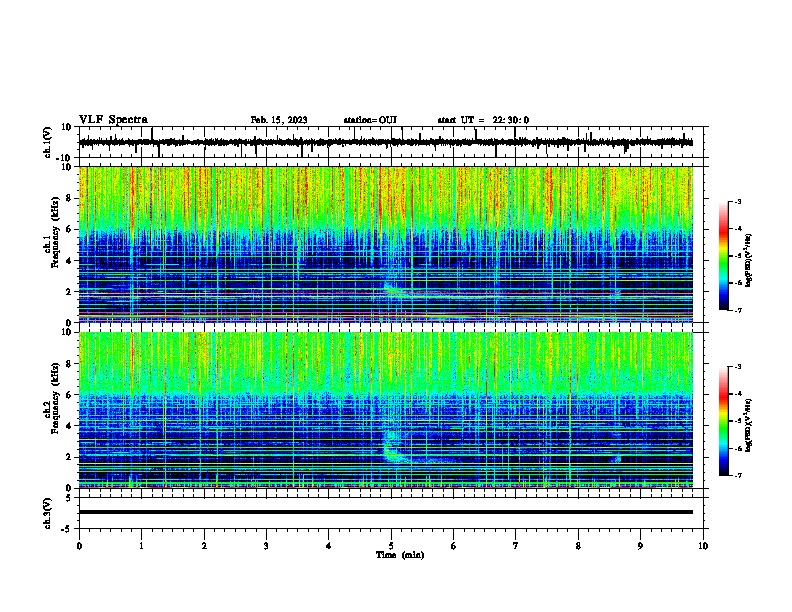Click the "4" kHz tick of ch.2 spectrogram
Screen dimensions: 792x612
point(69,426)
